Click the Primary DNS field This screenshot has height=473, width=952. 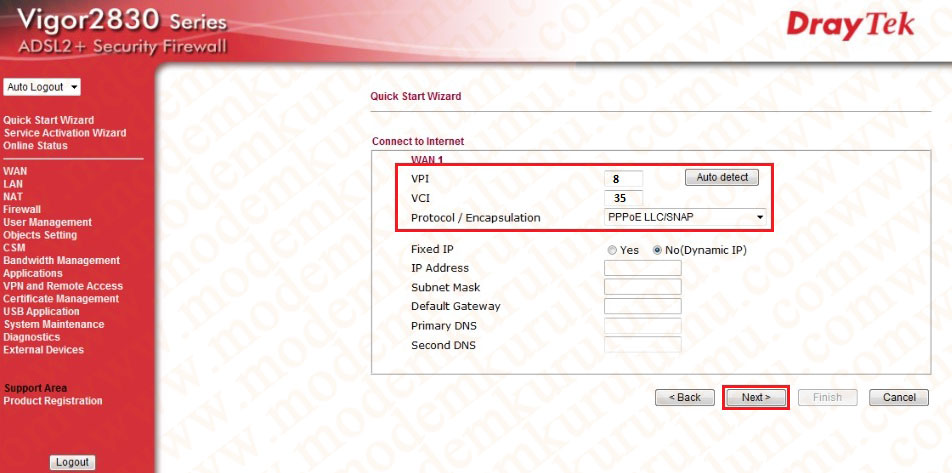[x=643, y=325]
